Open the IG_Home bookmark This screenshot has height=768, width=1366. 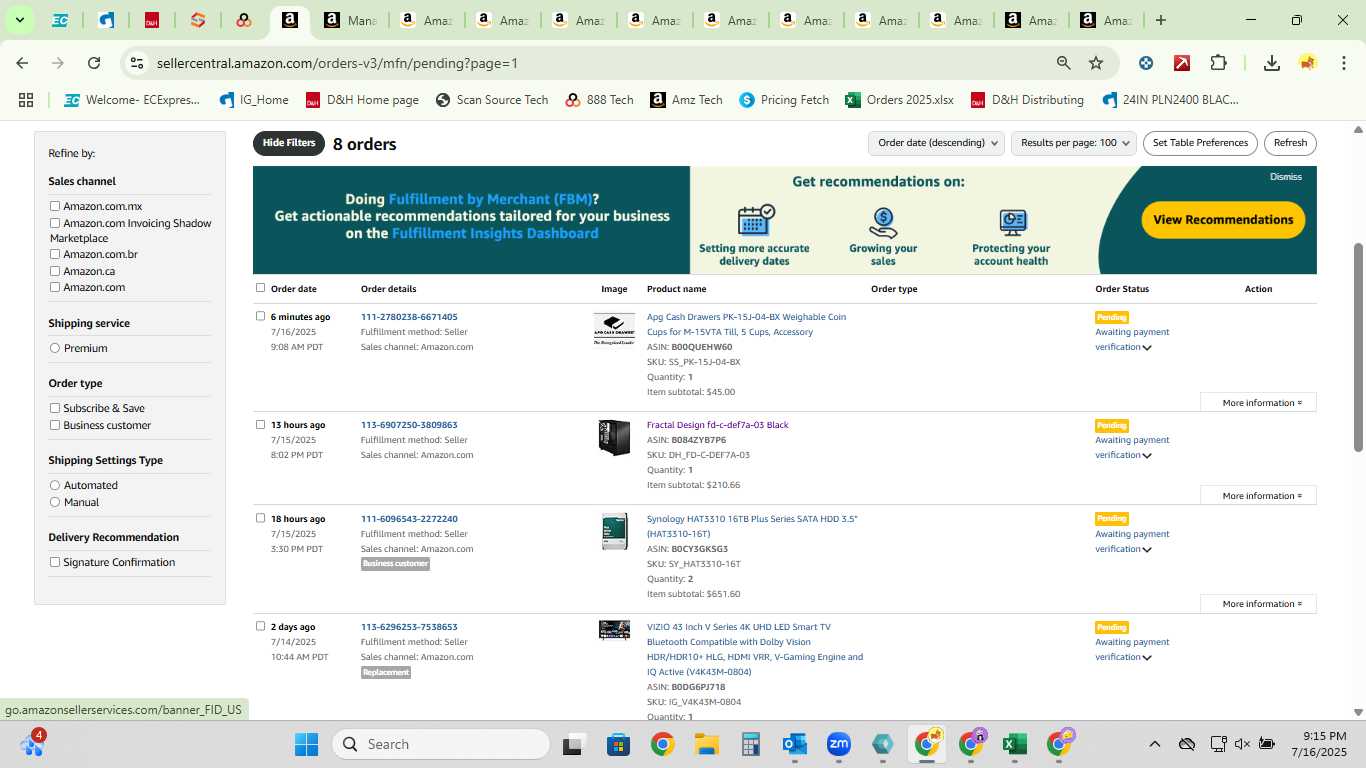coord(254,100)
